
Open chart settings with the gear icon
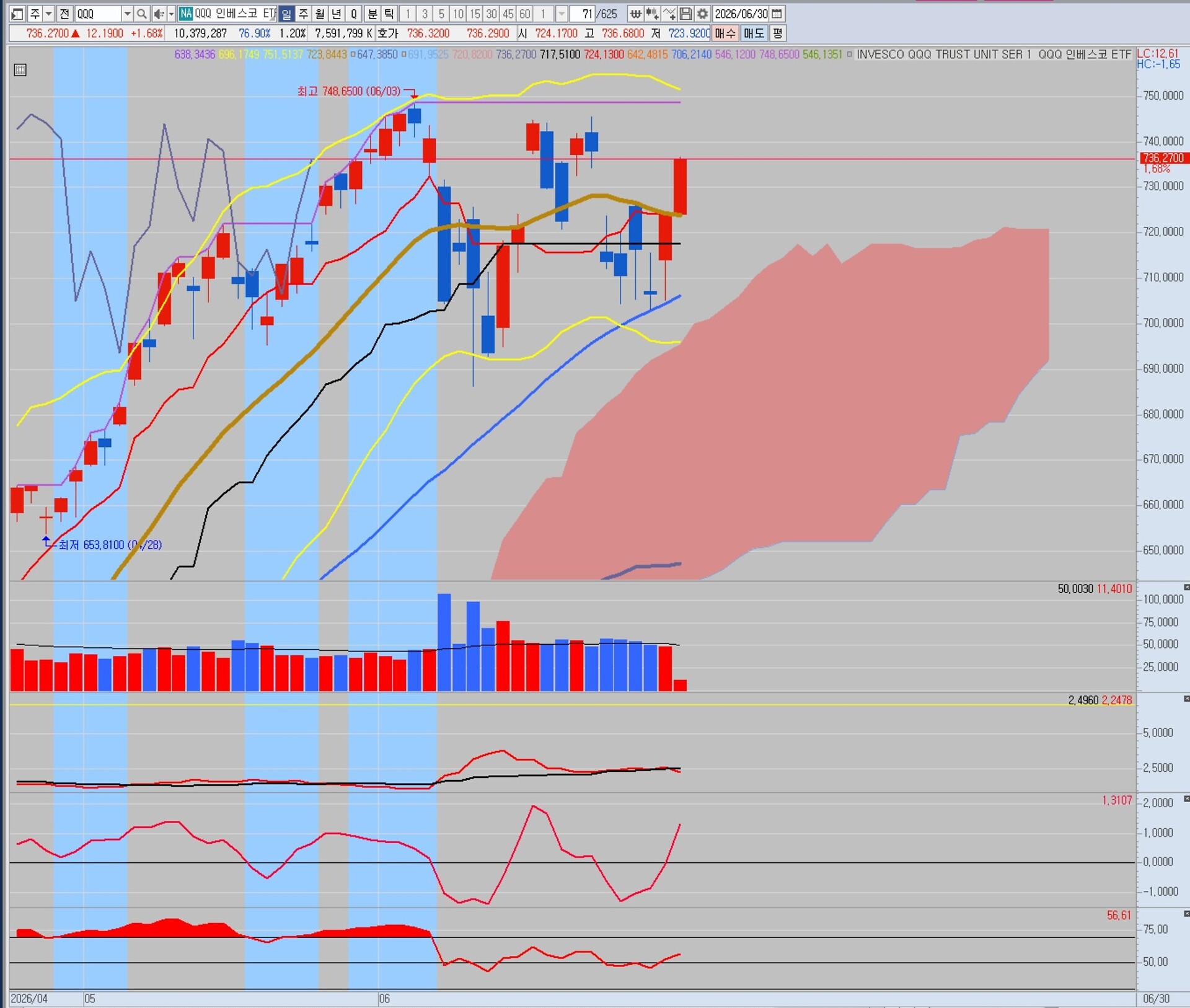pos(702,14)
